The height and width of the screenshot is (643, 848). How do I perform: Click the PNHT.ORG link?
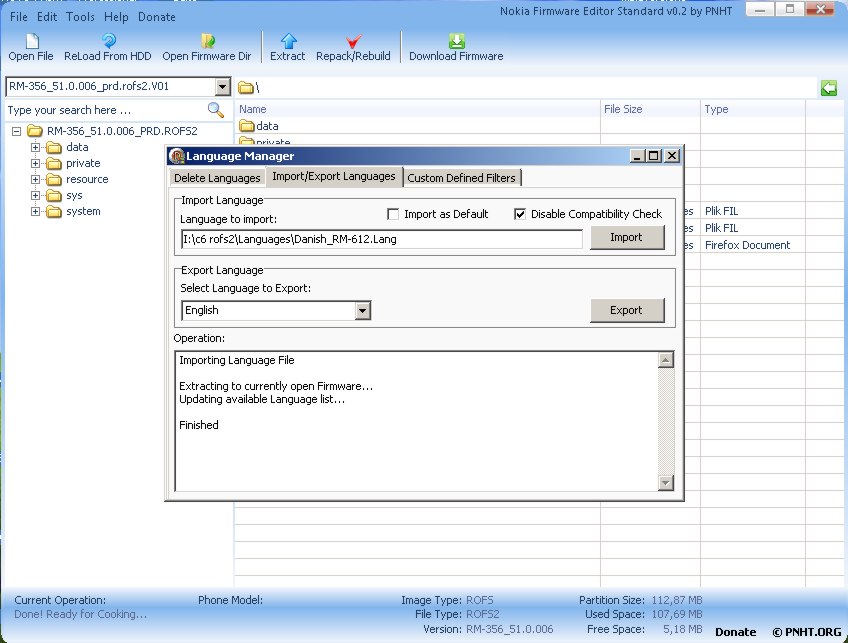click(806, 632)
